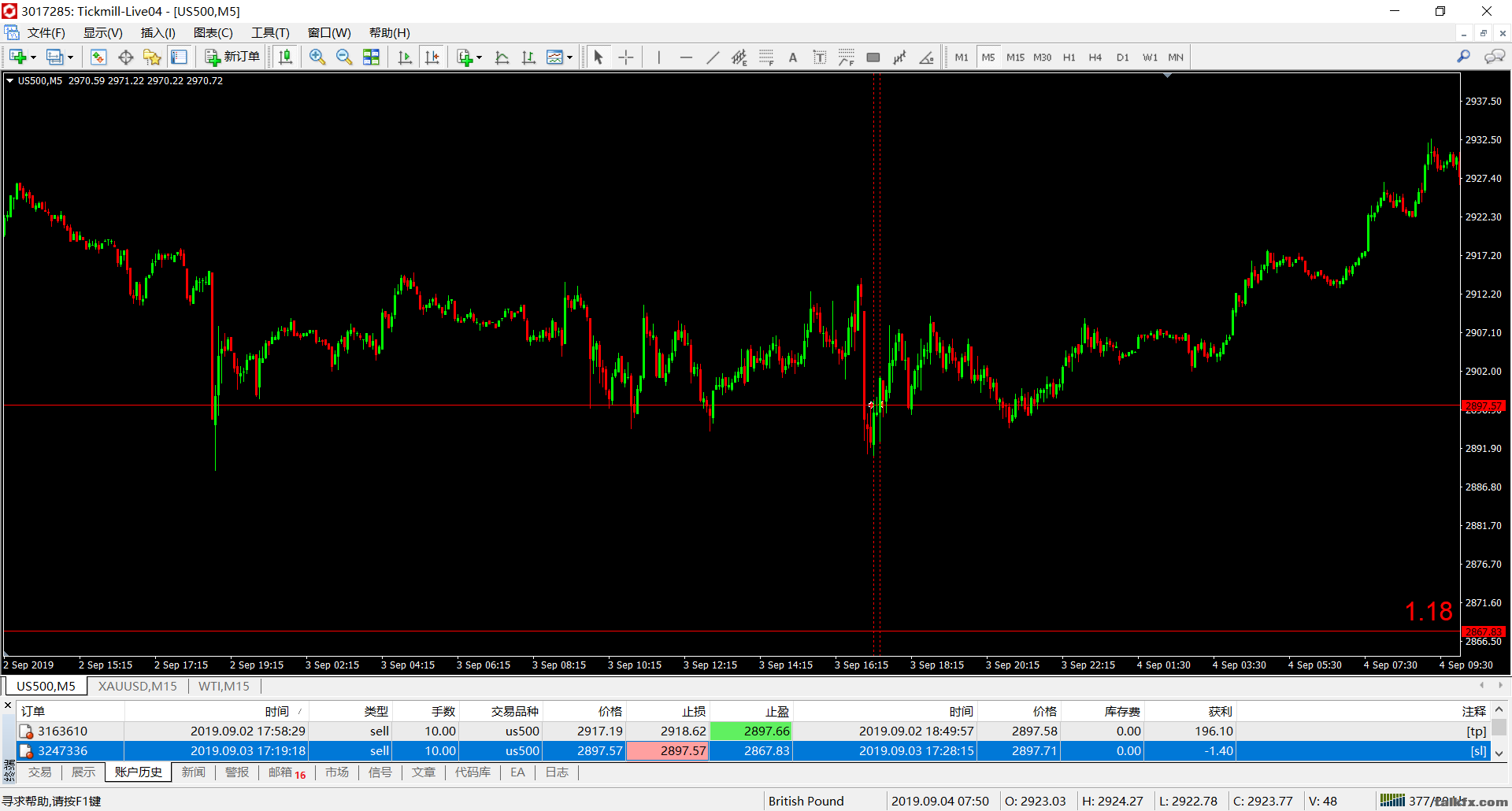Screen dimensions: 1512x811
Task: Open the chart templates menu icon
Action: (x=555, y=57)
